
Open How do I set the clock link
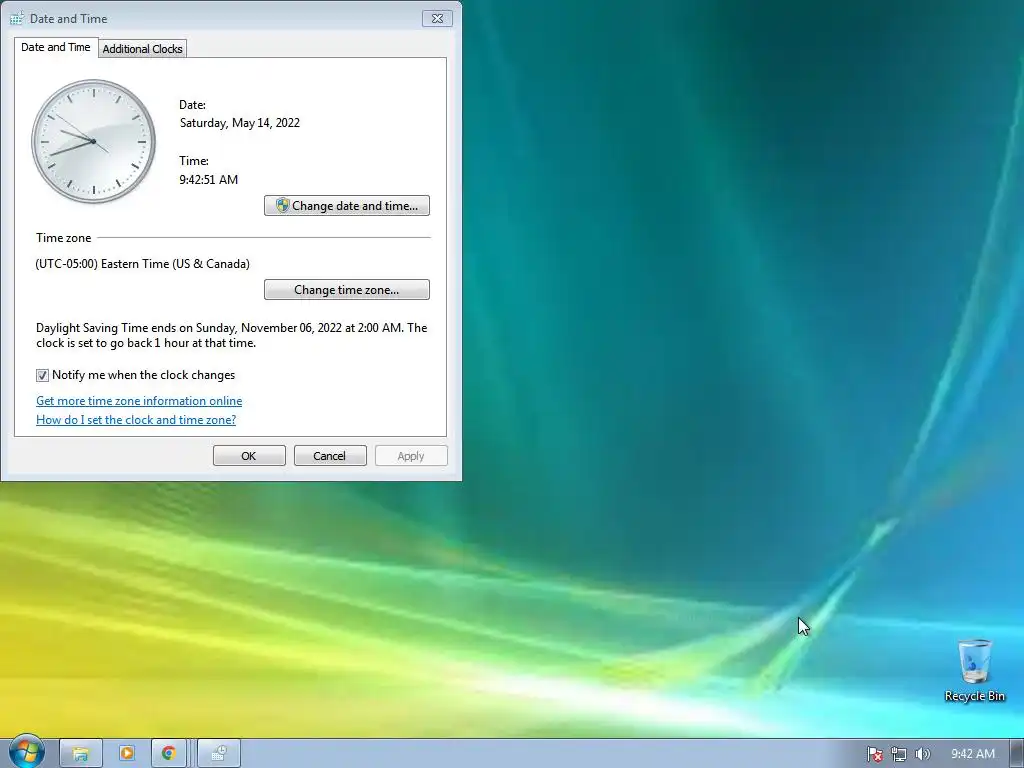[136, 420]
